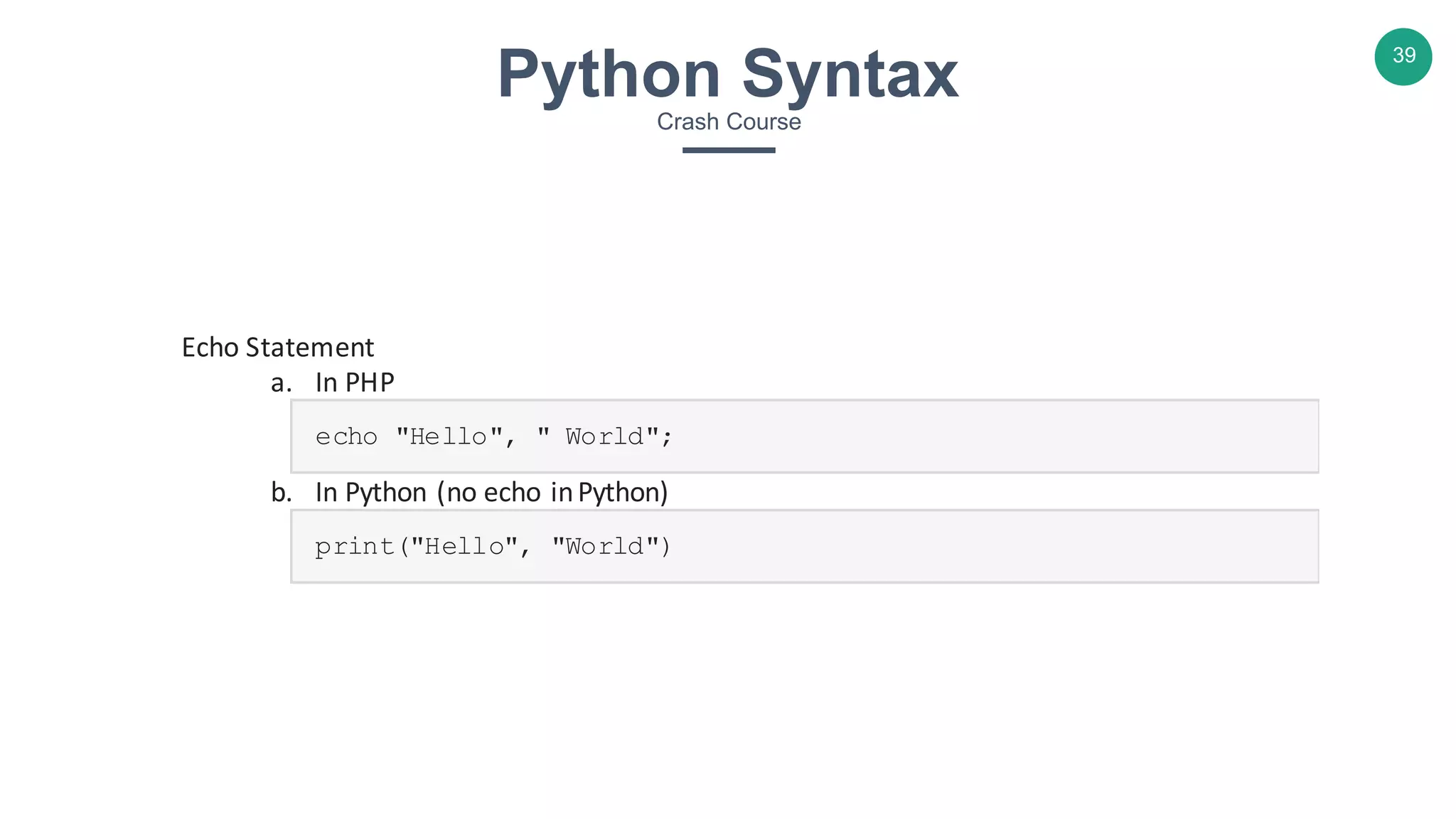Click the "Echo Statement" heading
Image resolution: width=1456 pixels, height=819 pixels.
pyautogui.click(x=278, y=348)
